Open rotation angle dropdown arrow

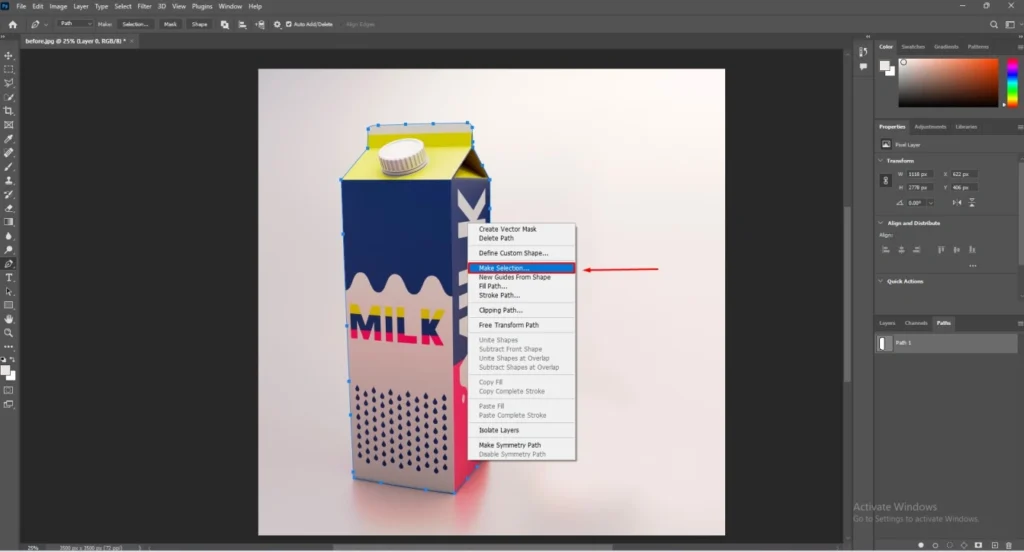pyautogui.click(x=931, y=203)
